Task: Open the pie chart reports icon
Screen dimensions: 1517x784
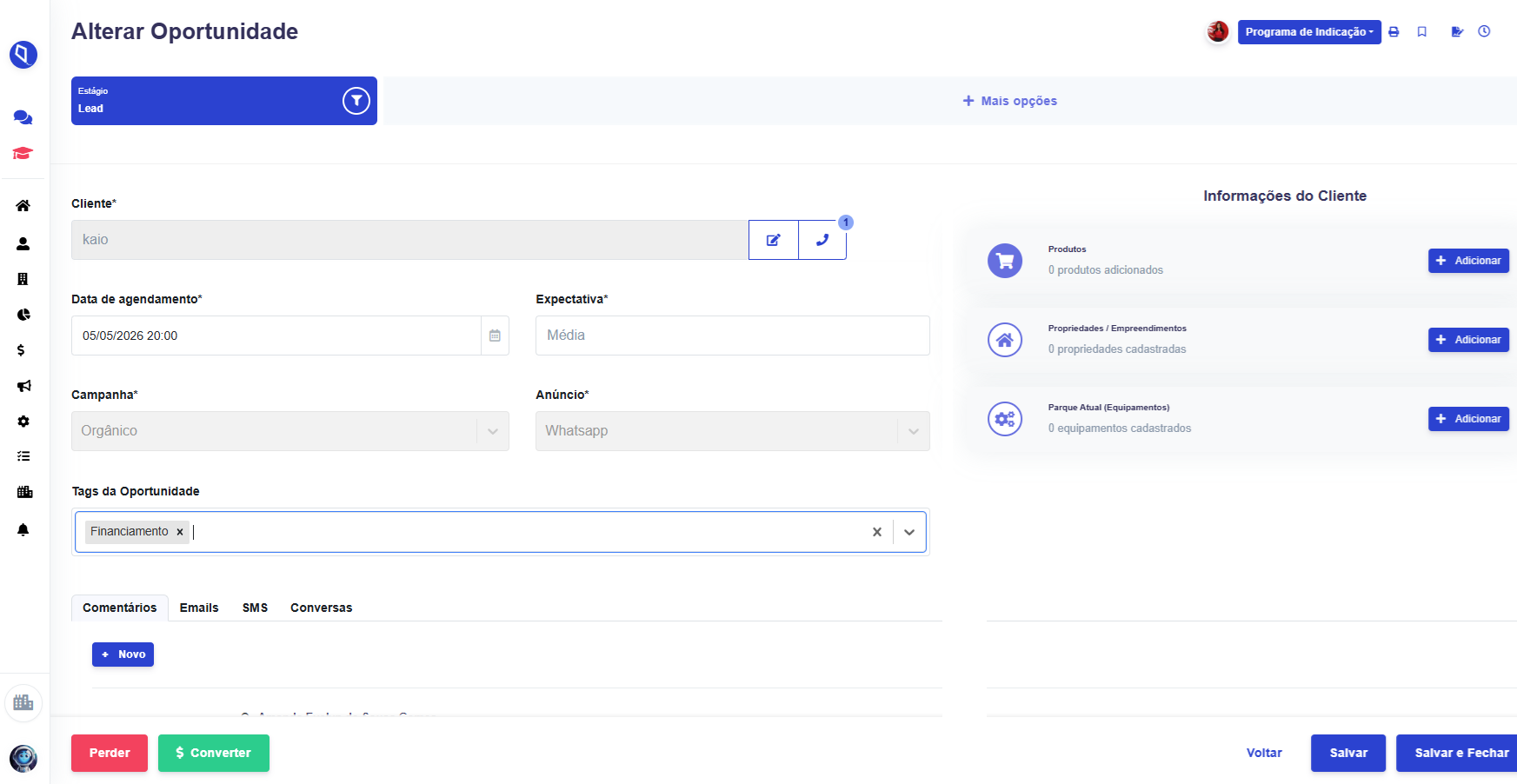Action: pos(23,315)
